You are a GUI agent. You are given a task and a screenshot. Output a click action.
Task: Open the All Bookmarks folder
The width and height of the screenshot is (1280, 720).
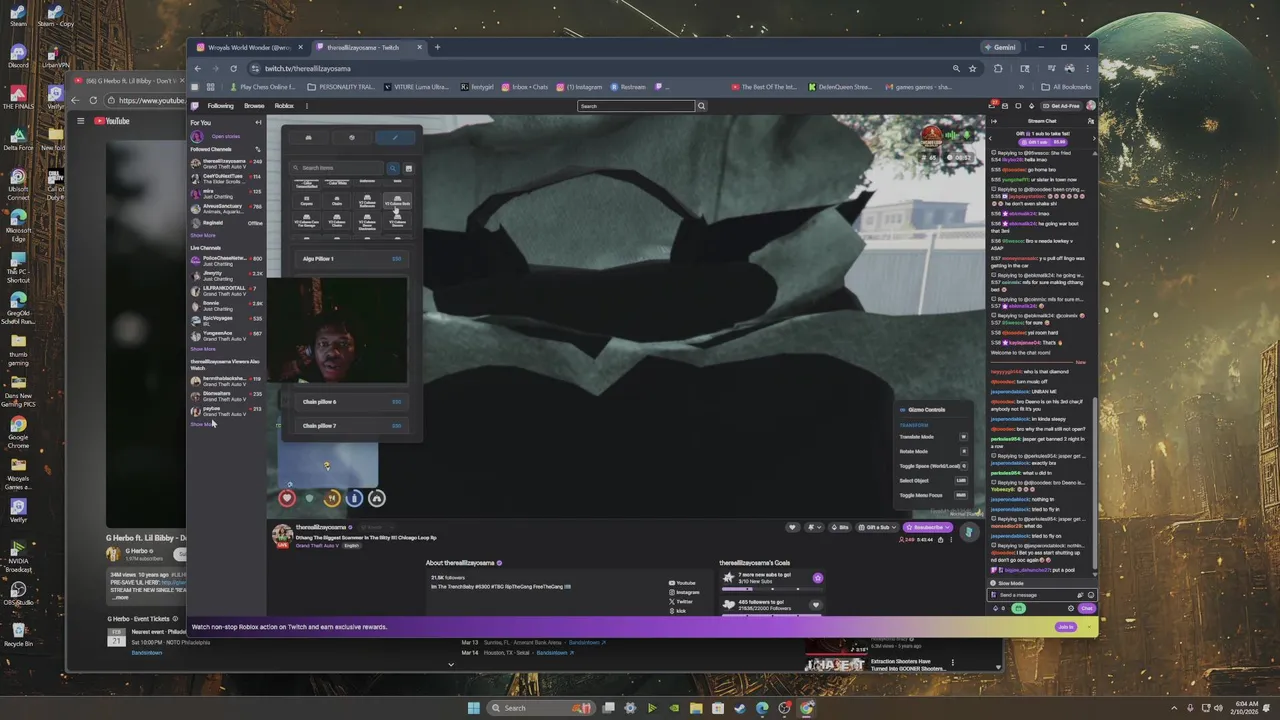(1068, 87)
